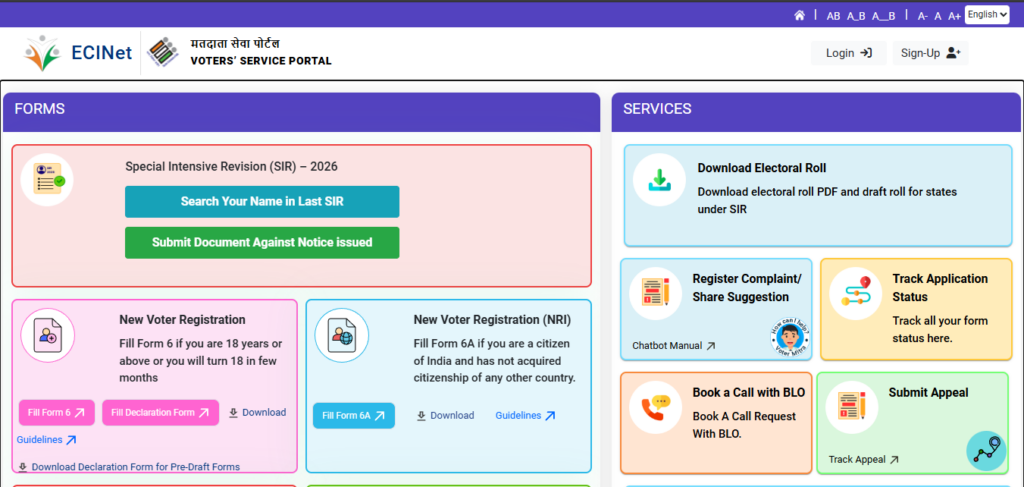Screen dimensions: 1024x487
Task: Open the Voter Mitra chatbot avatar
Action: pos(790,338)
